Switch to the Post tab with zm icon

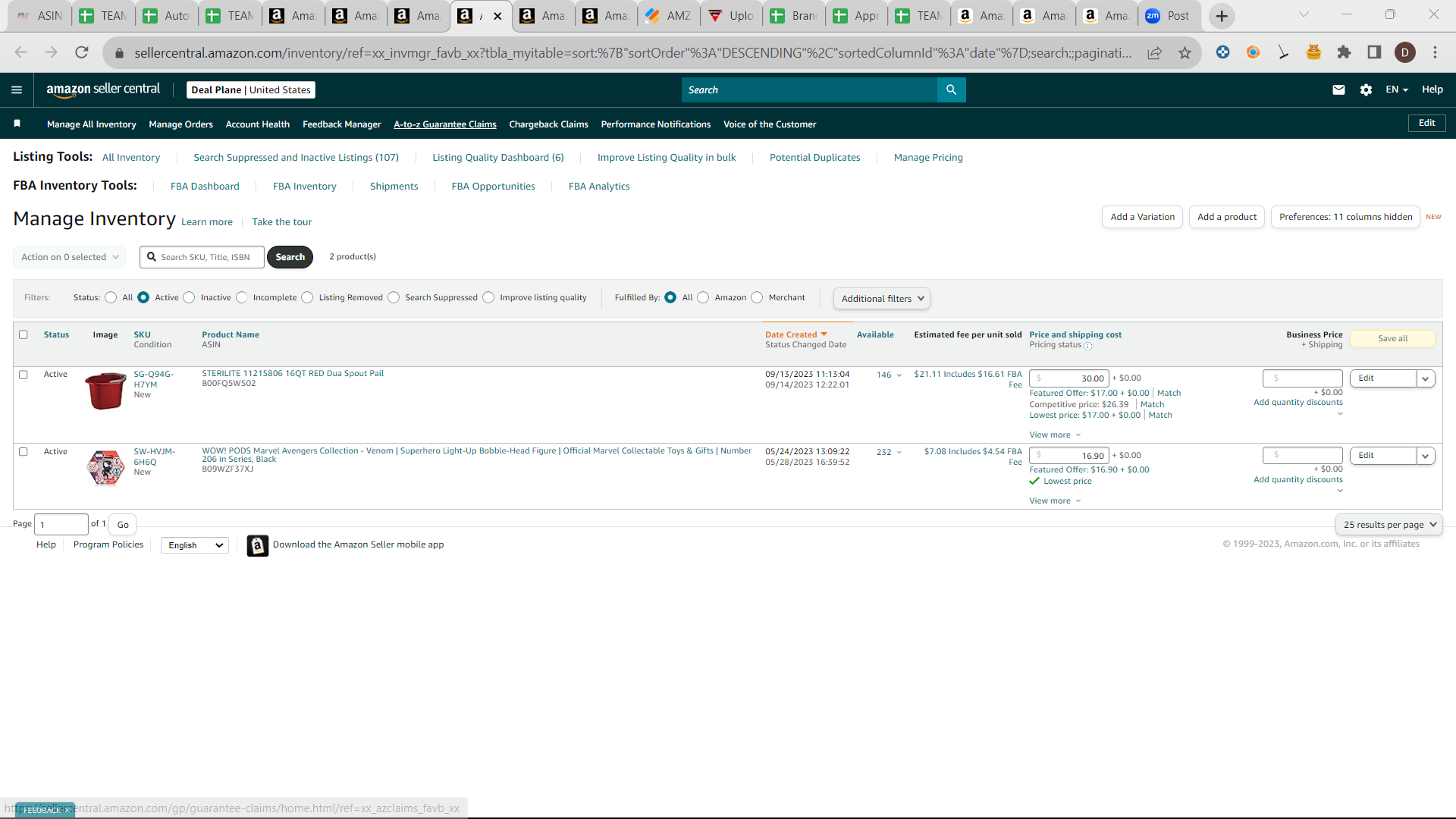(1169, 16)
